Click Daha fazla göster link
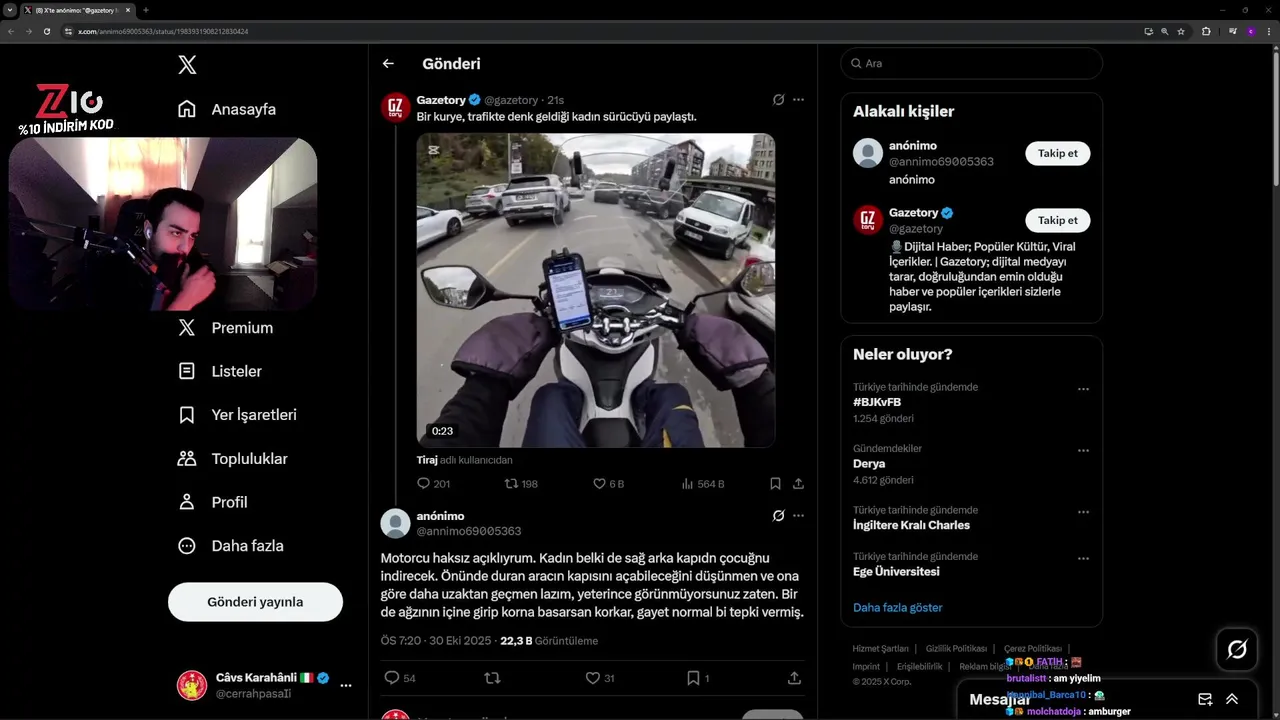This screenshot has height=720, width=1280. click(x=897, y=607)
